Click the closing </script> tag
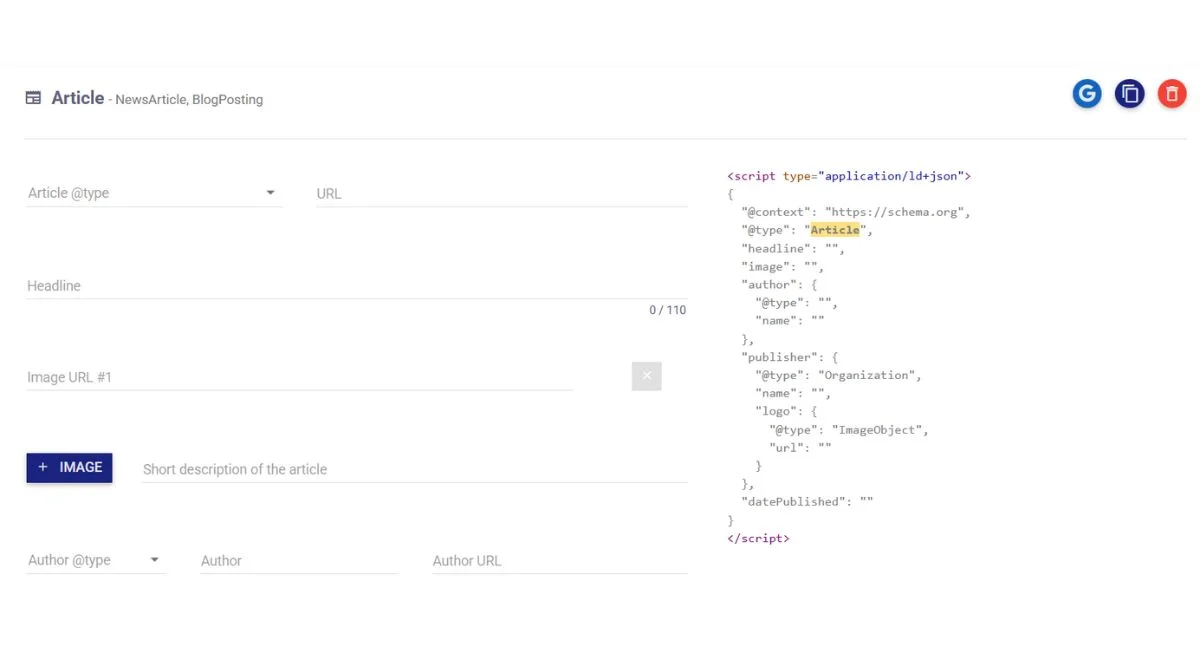This screenshot has height=670, width=1200. 758,538
